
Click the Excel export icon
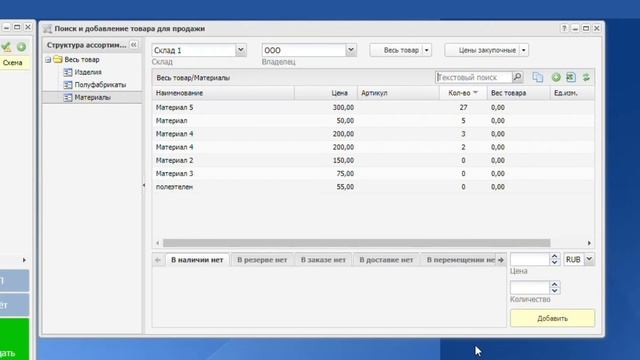tap(571, 77)
